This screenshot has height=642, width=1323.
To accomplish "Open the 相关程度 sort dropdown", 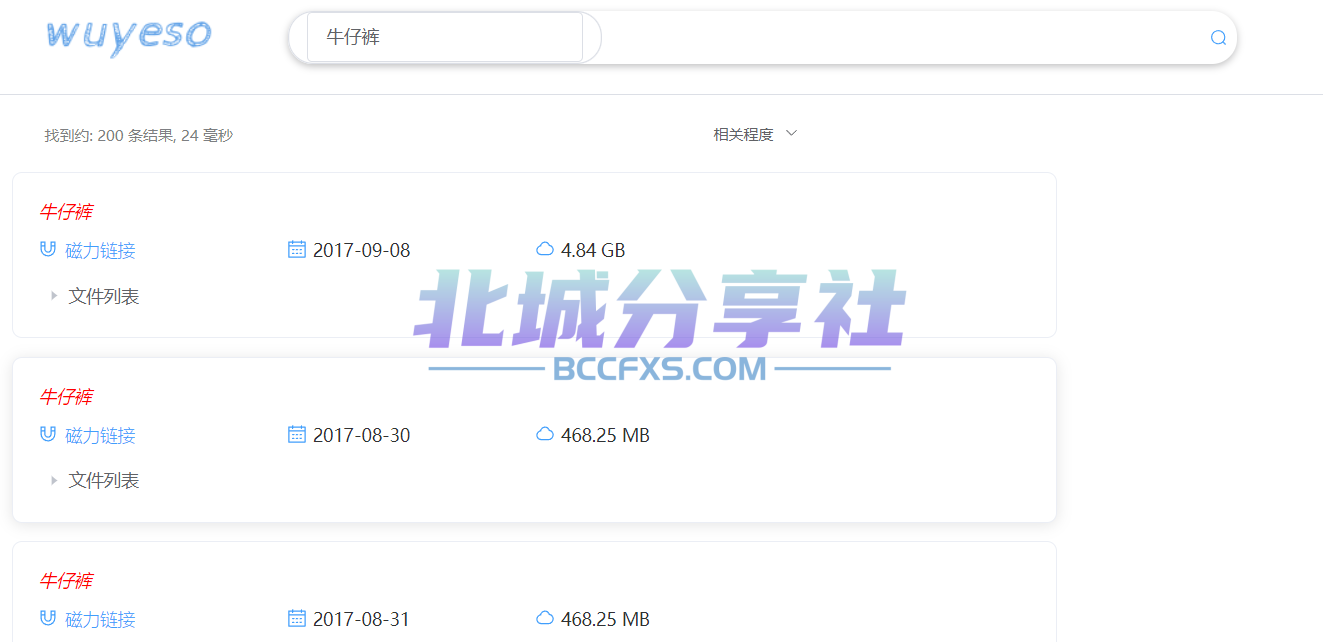I will [755, 134].
